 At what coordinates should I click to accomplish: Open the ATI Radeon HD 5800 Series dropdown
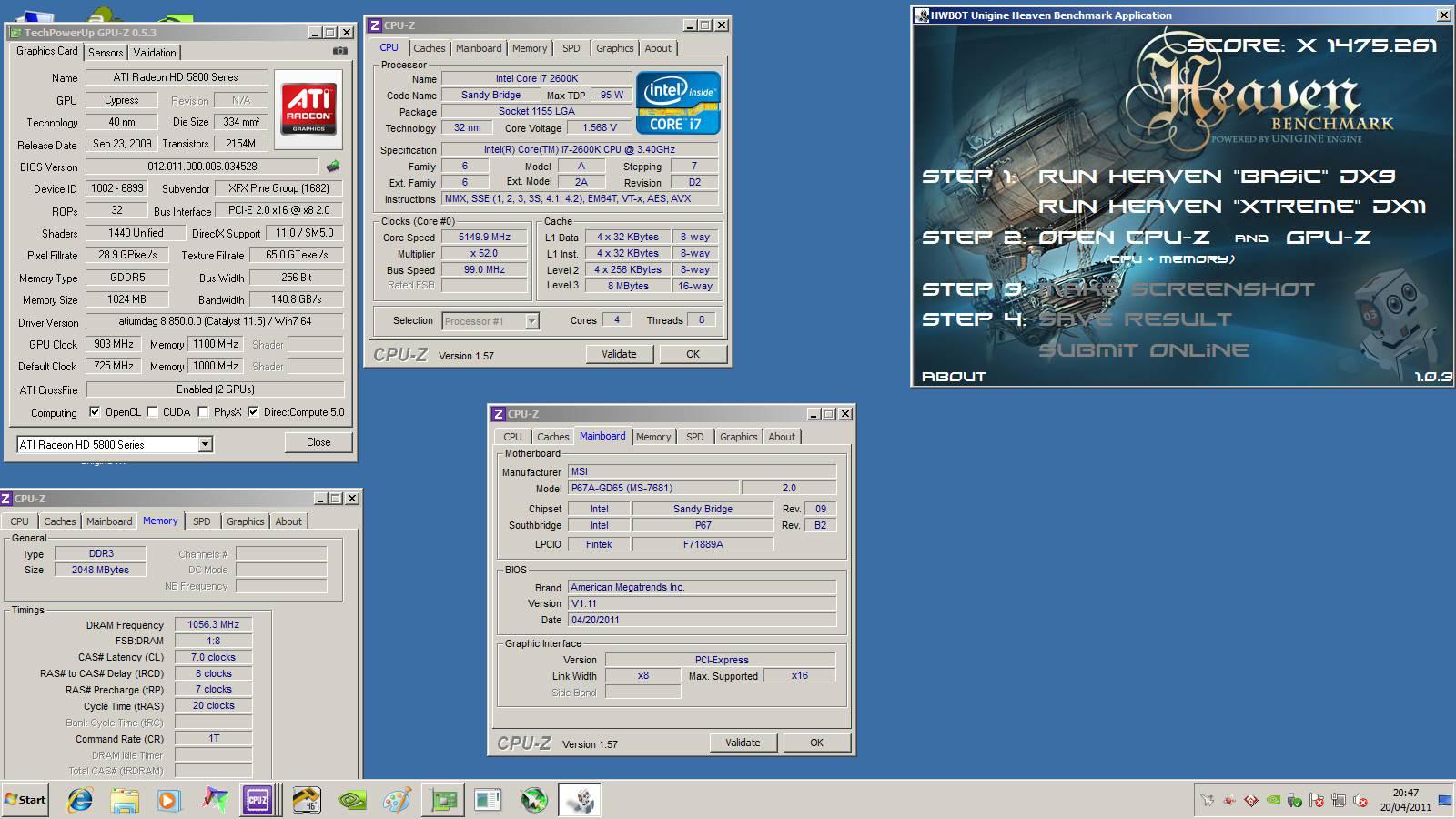[206, 444]
